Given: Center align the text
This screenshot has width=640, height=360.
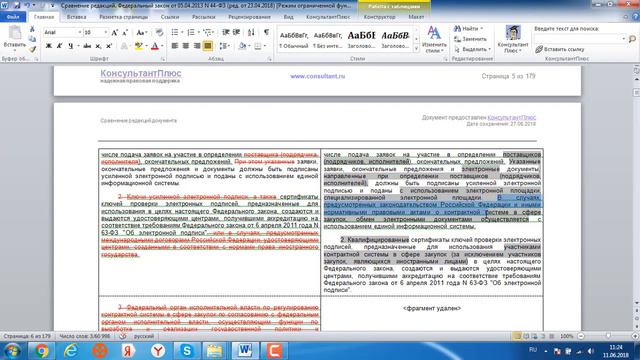Looking at the screenshot, I should 186,46.
